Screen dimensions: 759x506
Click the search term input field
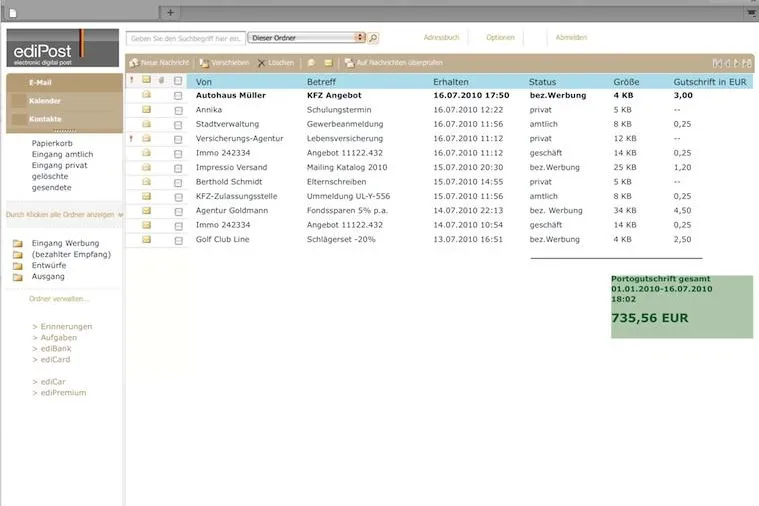[x=185, y=38]
